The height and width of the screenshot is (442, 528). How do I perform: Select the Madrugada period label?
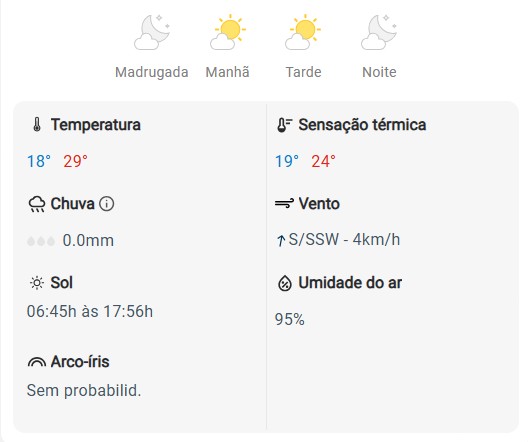tap(152, 72)
